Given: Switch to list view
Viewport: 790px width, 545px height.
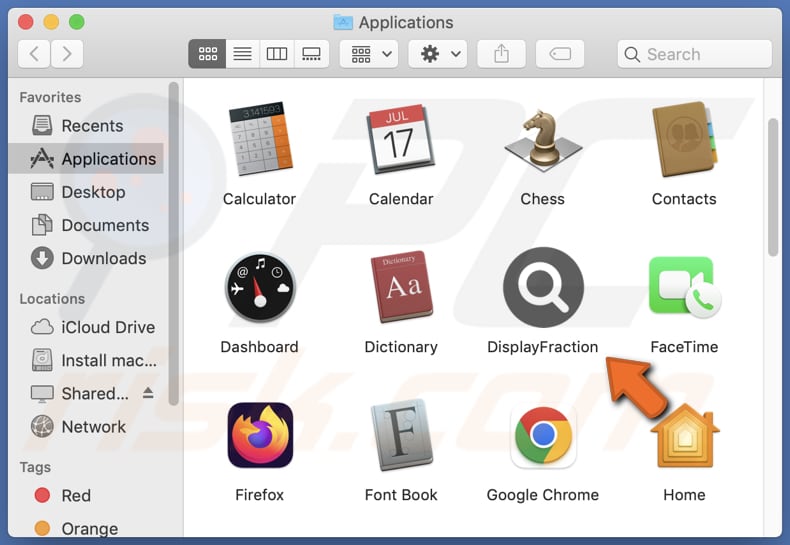Looking at the screenshot, I should 242,54.
